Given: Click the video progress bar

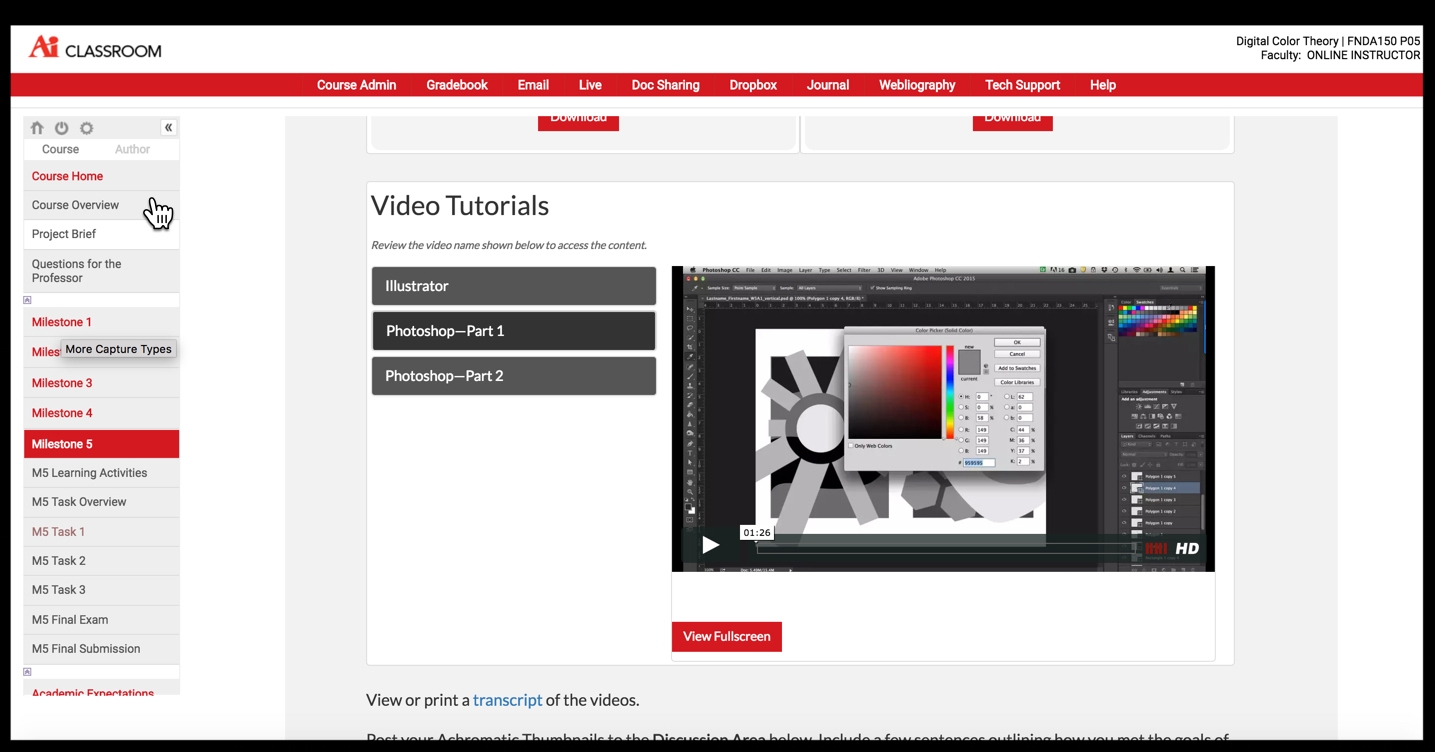Looking at the screenshot, I should [946, 548].
